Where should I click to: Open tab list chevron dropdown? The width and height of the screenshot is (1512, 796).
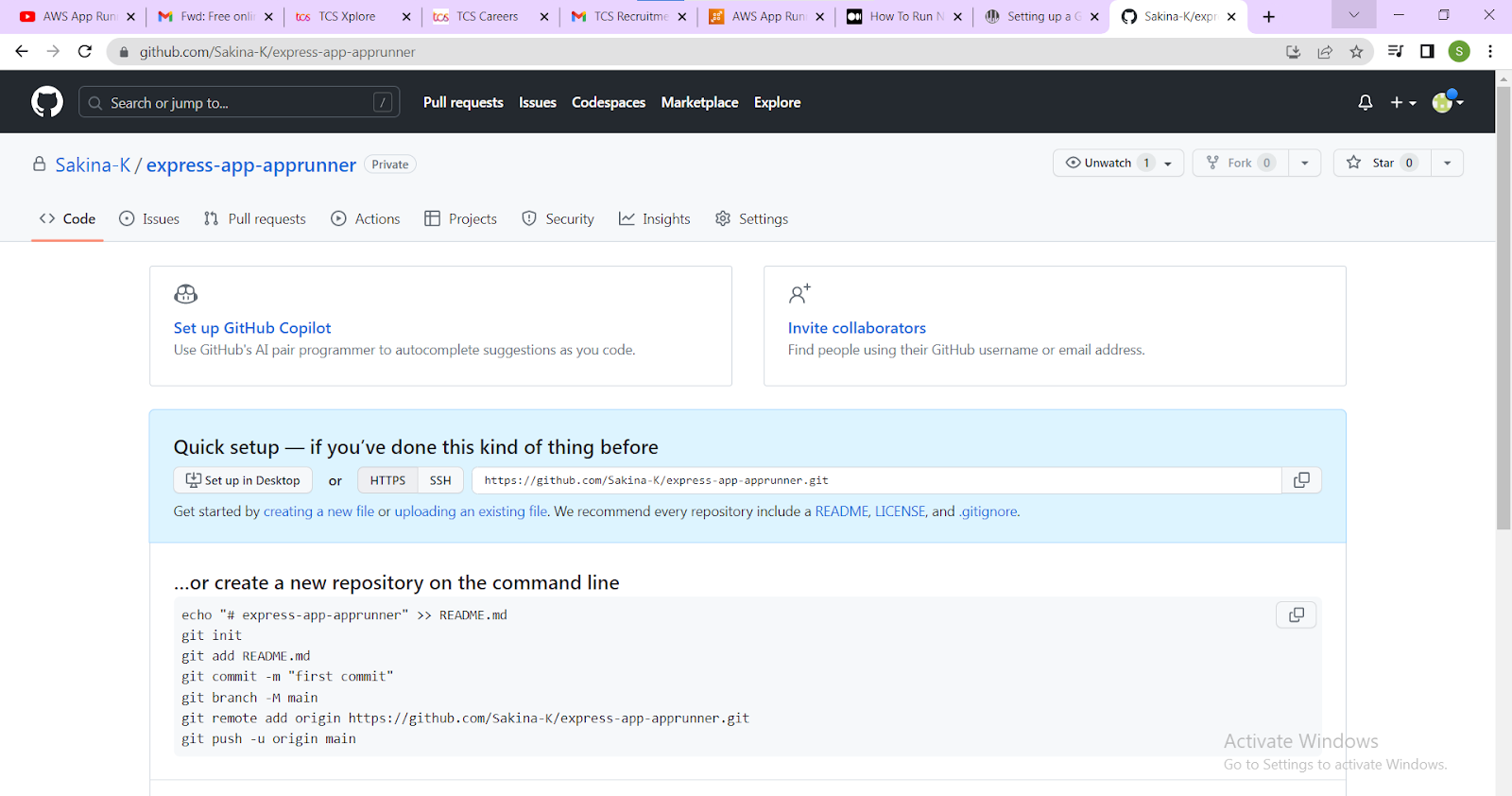[x=1353, y=15]
